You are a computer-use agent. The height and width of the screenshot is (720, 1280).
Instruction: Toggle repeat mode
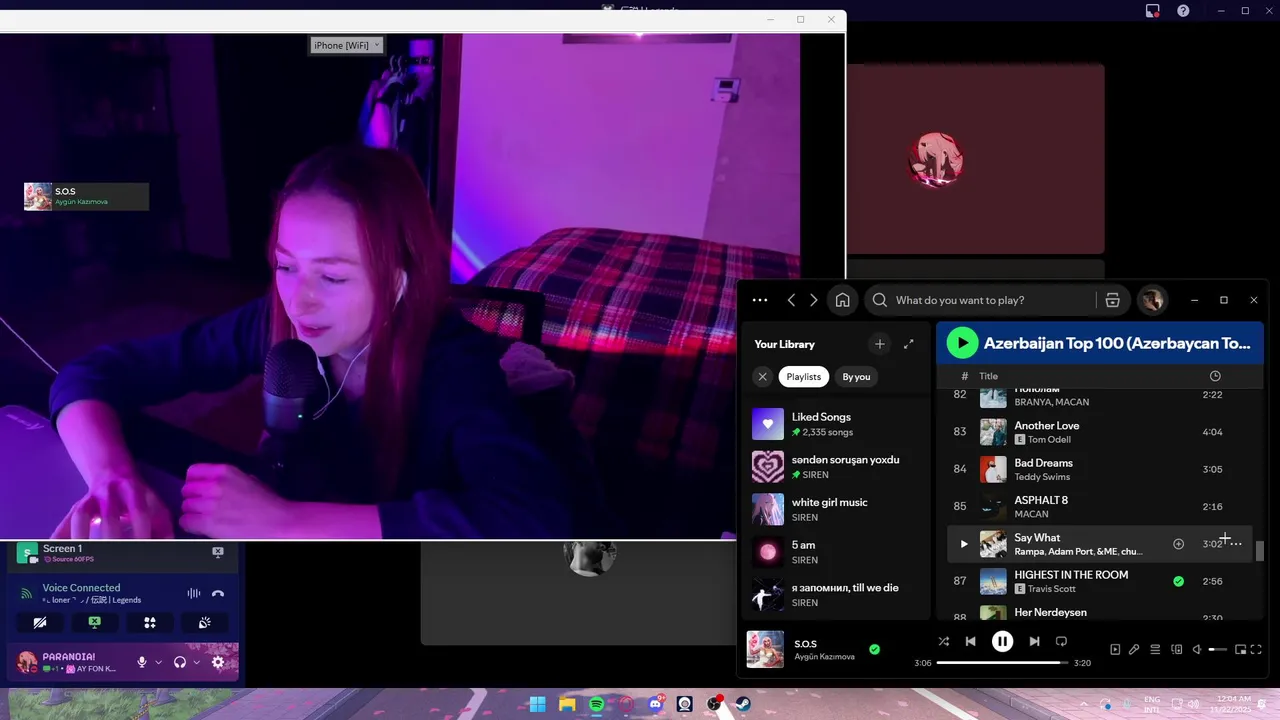point(1061,641)
